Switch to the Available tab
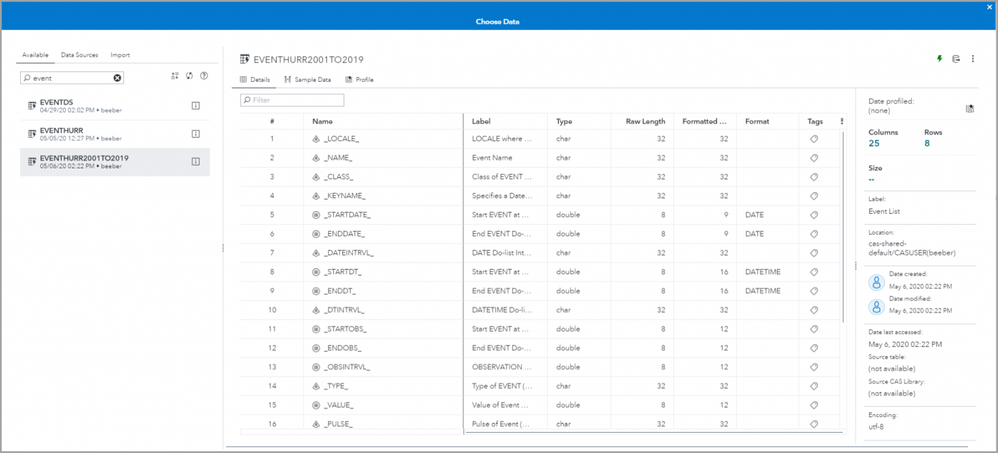 (x=35, y=55)
